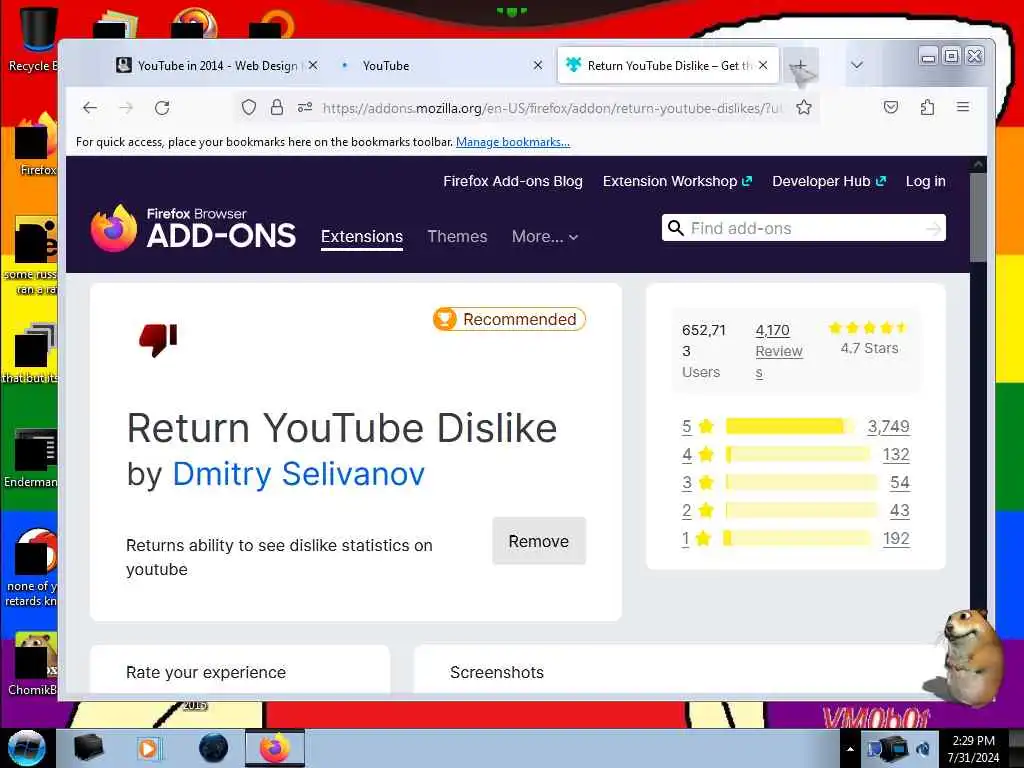
Task: Click the 4.7 Stars rating stars
Action: (869, 328)
